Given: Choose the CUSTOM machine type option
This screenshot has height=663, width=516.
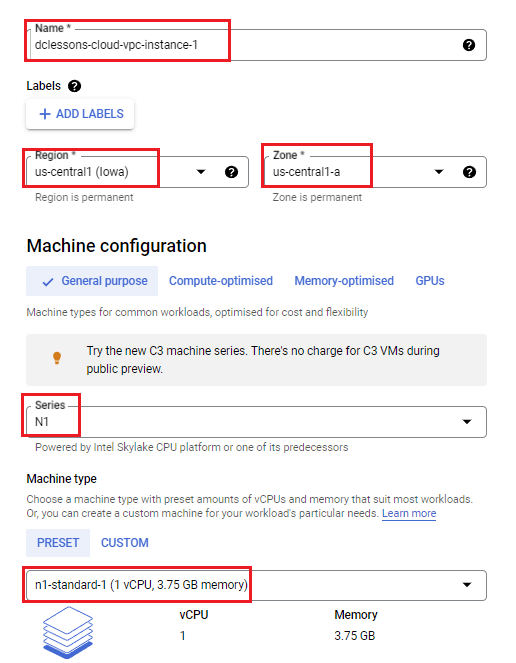Looking at the screenshot, I should click(125, 543).
